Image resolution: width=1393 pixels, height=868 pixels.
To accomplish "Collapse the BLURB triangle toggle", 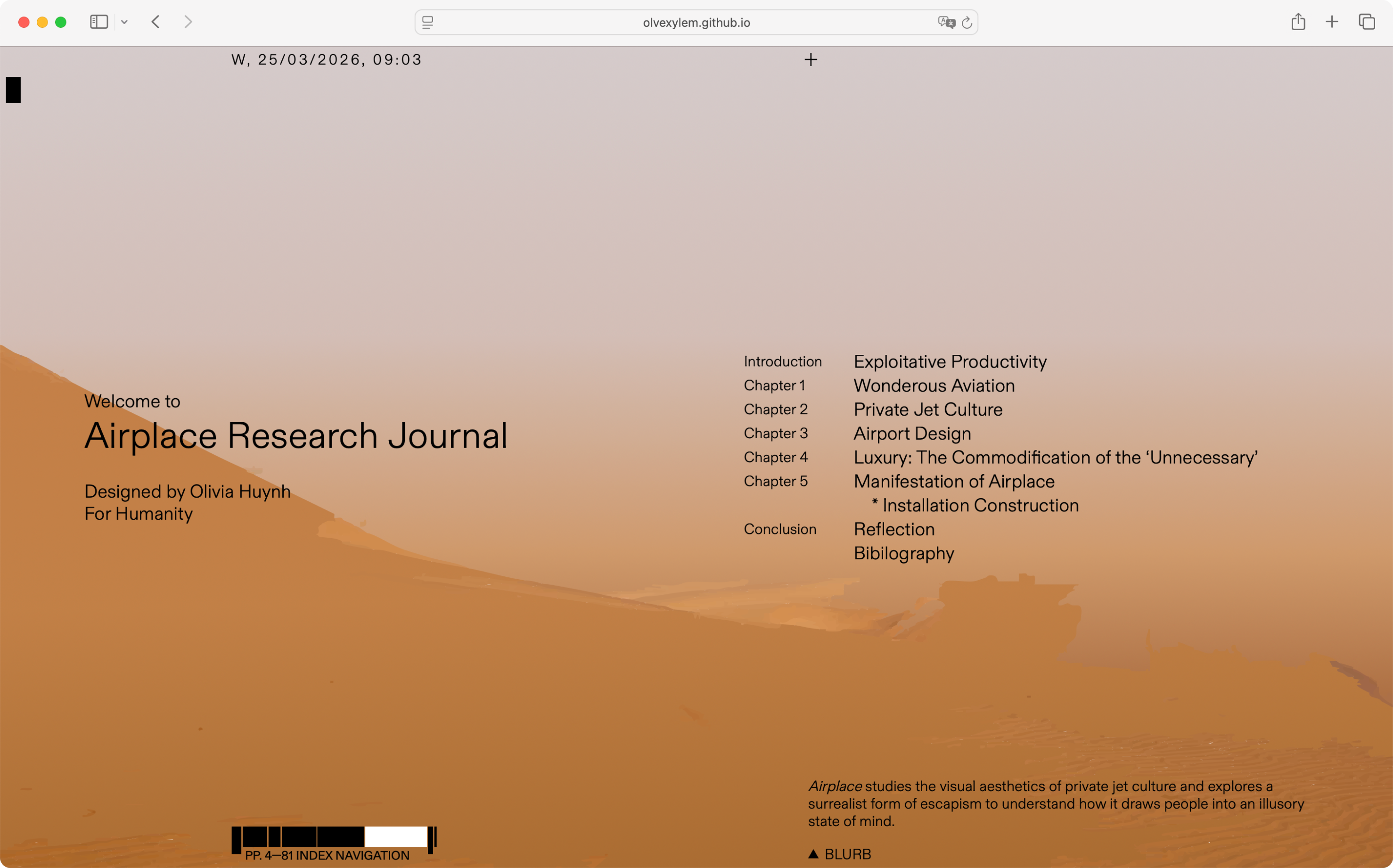I will click(x=813, y=854).
